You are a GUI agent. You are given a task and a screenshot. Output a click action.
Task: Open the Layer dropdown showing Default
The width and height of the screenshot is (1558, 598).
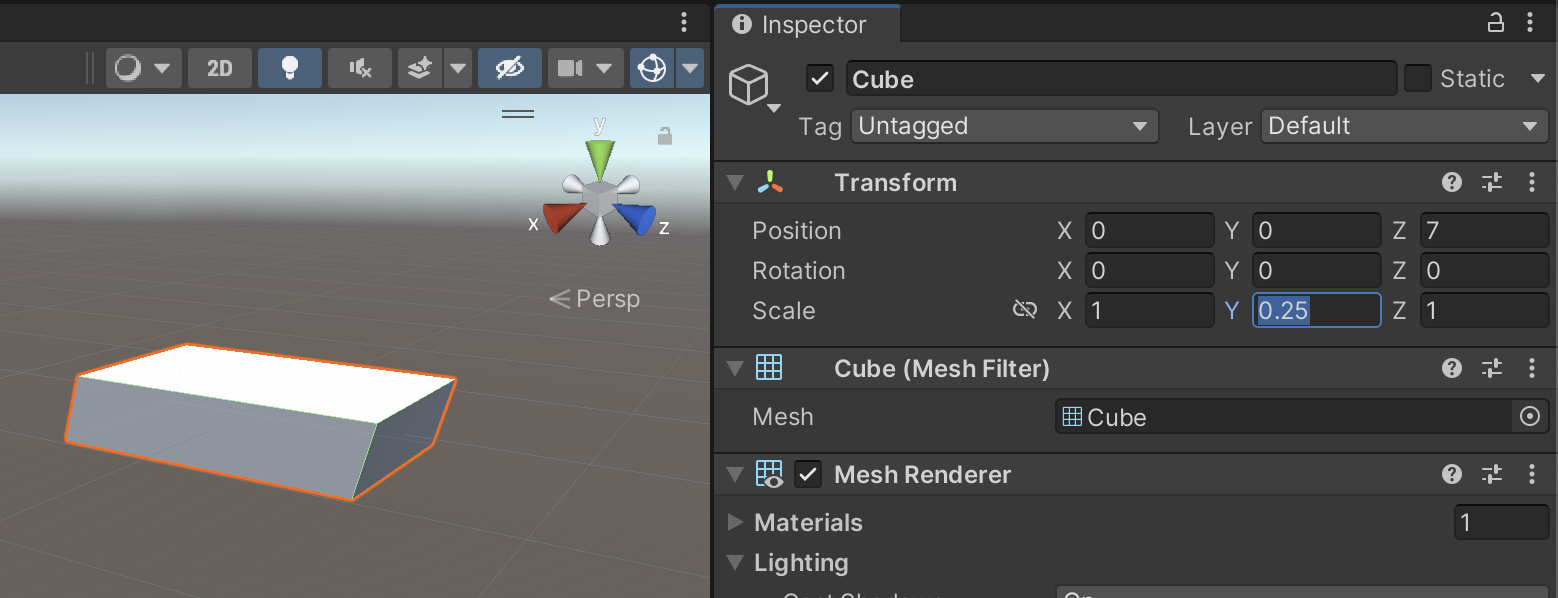pyautogui.click(x=1404, y=127)
